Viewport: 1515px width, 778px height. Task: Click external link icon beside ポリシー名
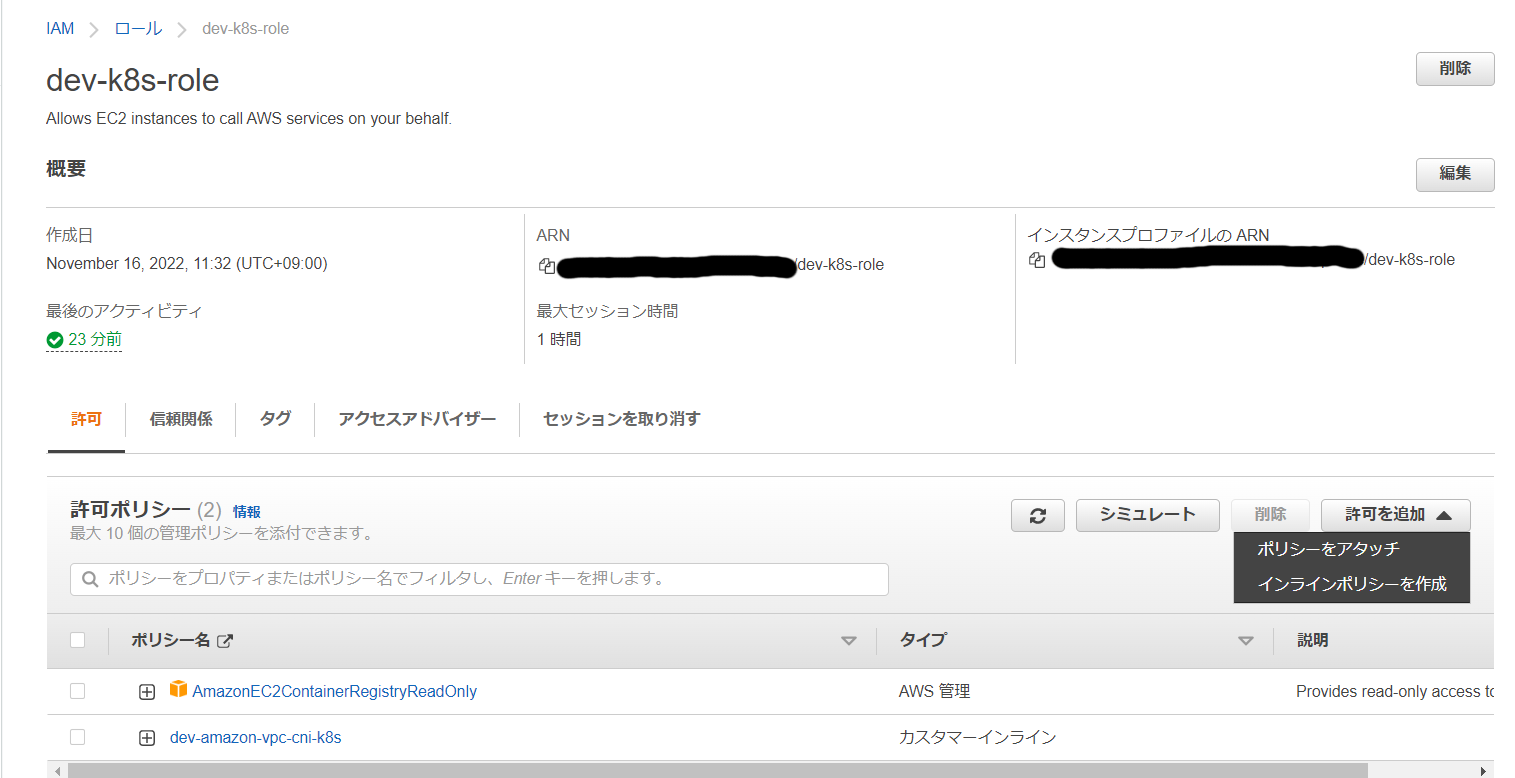(x=225, y=641)
